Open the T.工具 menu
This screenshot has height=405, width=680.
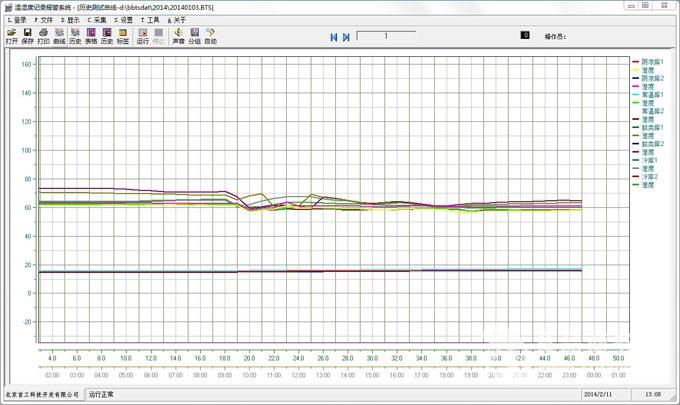[150, 20]
